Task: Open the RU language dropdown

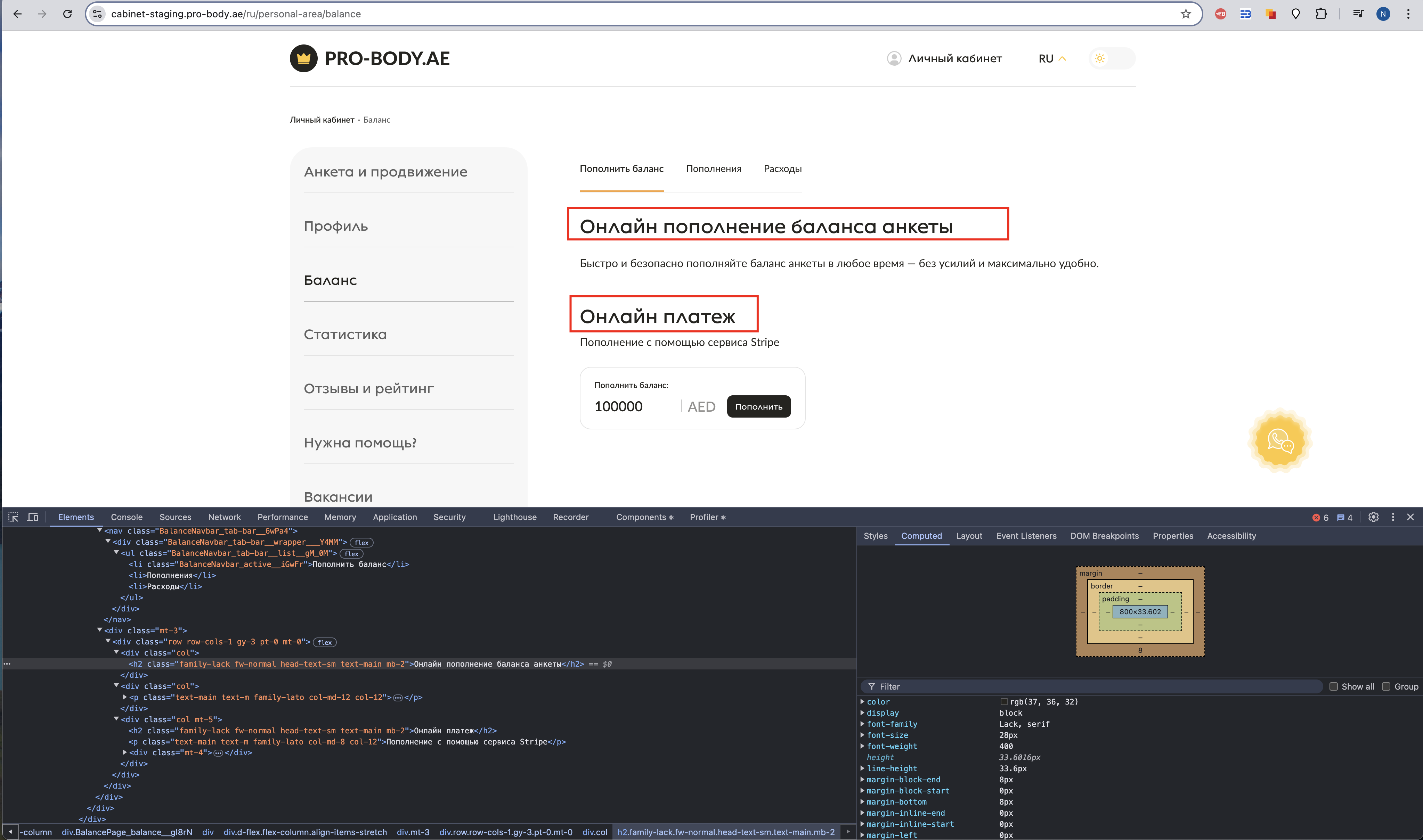Action: (1052, 58)
